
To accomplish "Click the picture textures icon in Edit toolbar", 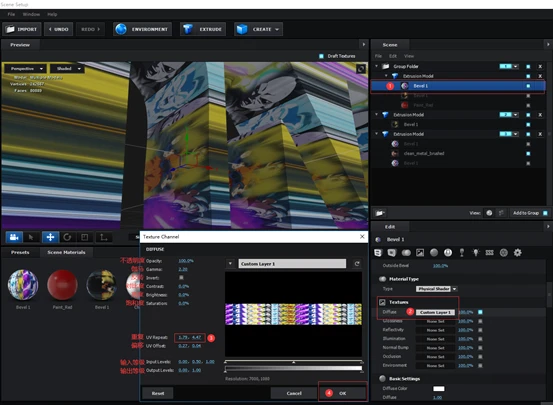I will click(x=420, y=252).
